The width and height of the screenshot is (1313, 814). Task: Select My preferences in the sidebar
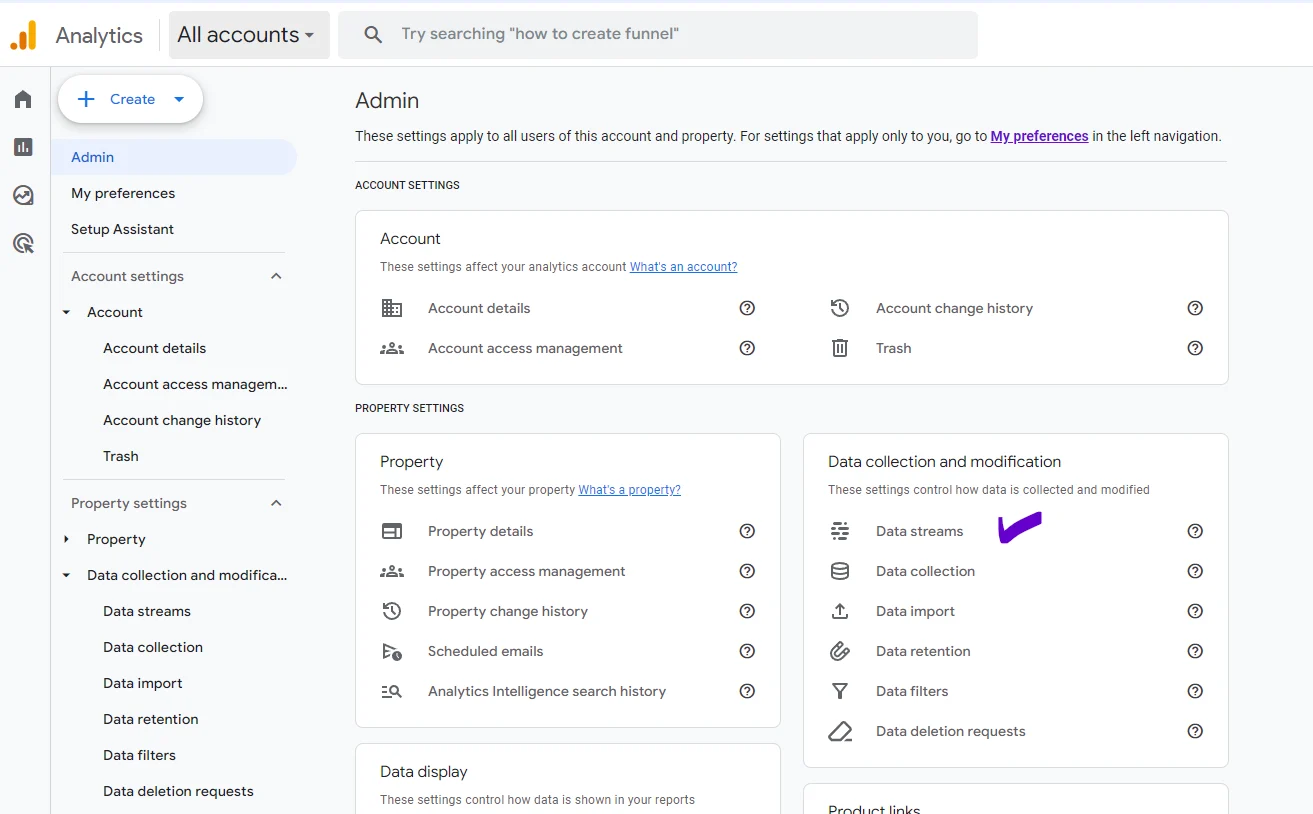[123, 193]
